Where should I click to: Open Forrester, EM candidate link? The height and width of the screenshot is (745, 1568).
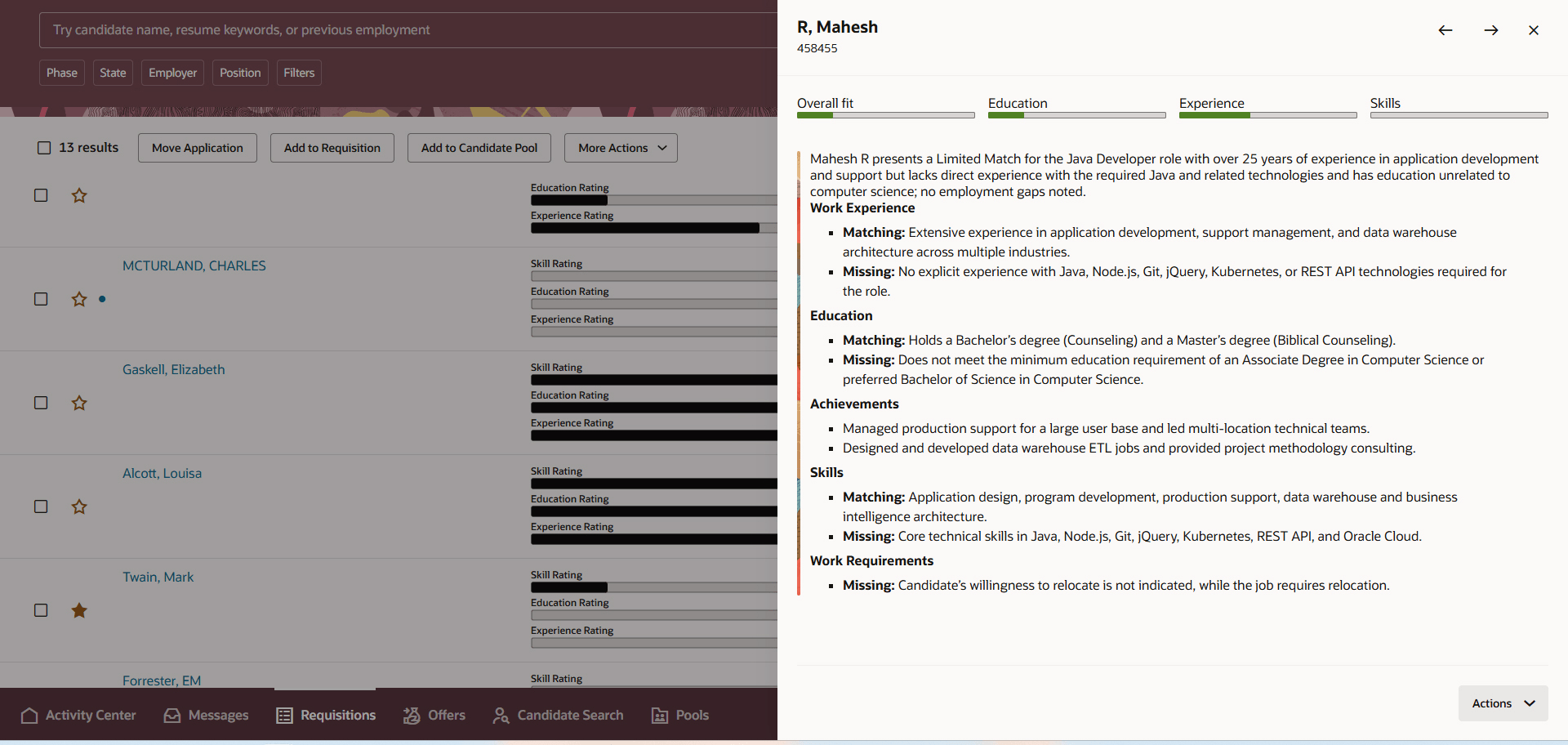coord(162,680)
